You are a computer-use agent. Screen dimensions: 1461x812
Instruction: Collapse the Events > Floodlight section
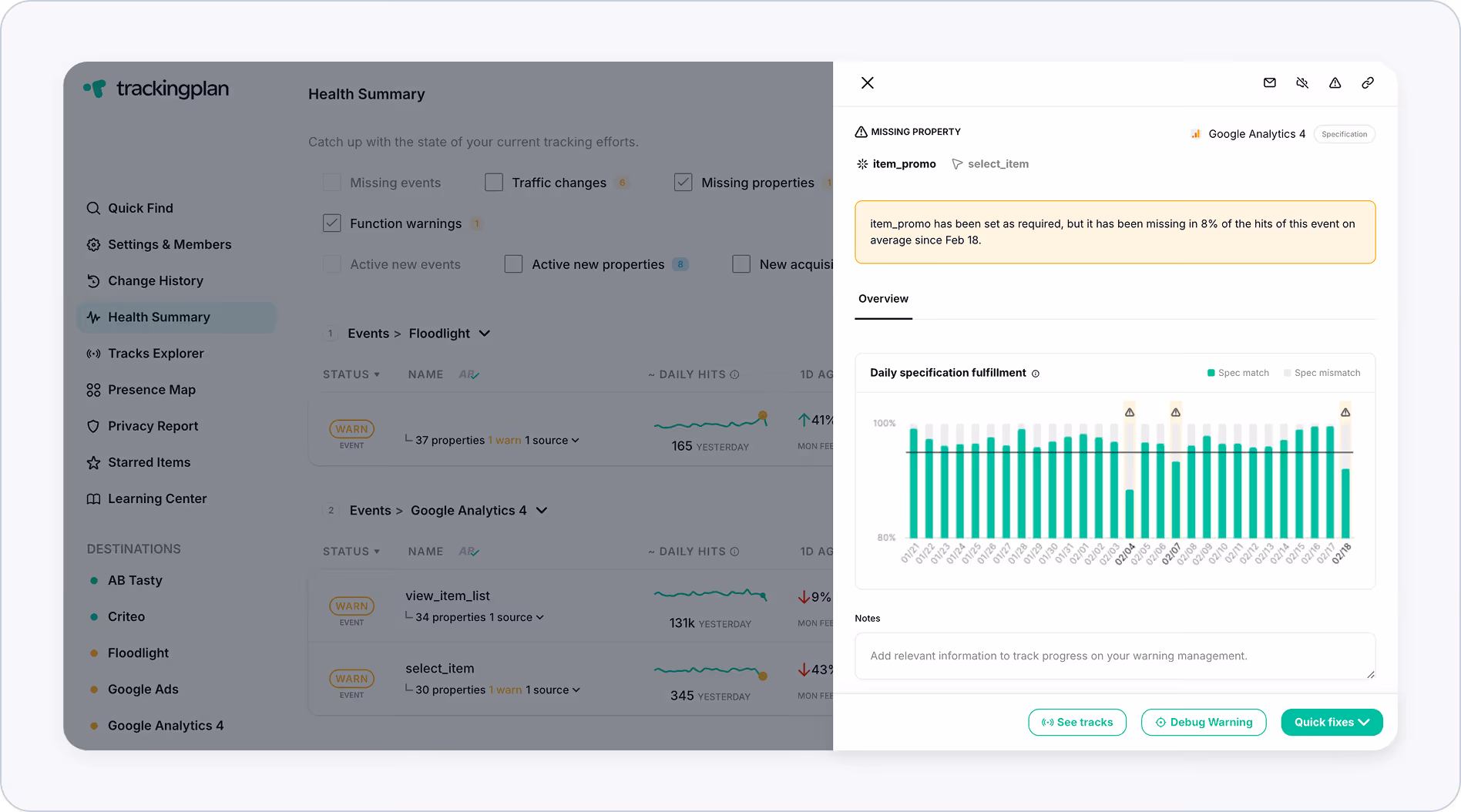click(x=485, y=334)
